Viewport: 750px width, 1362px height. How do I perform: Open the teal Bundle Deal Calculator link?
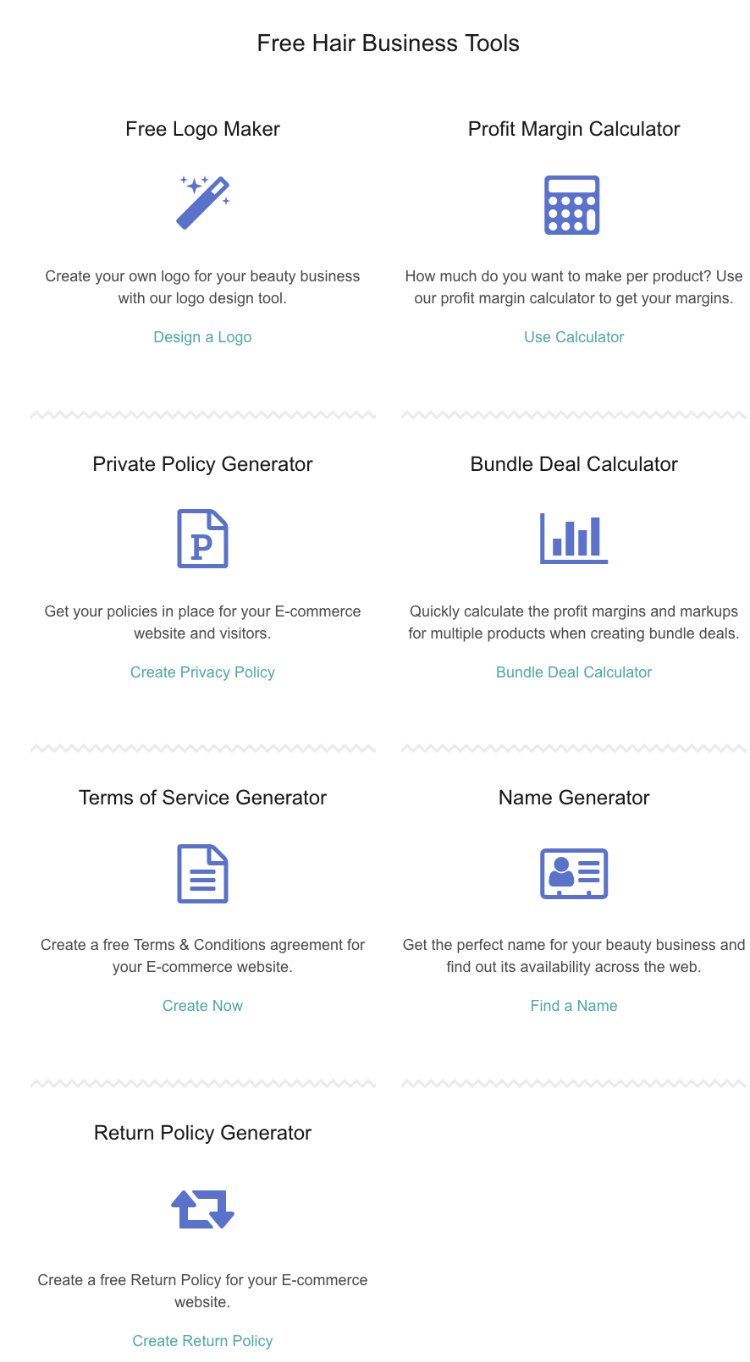(x=574, y=672)
